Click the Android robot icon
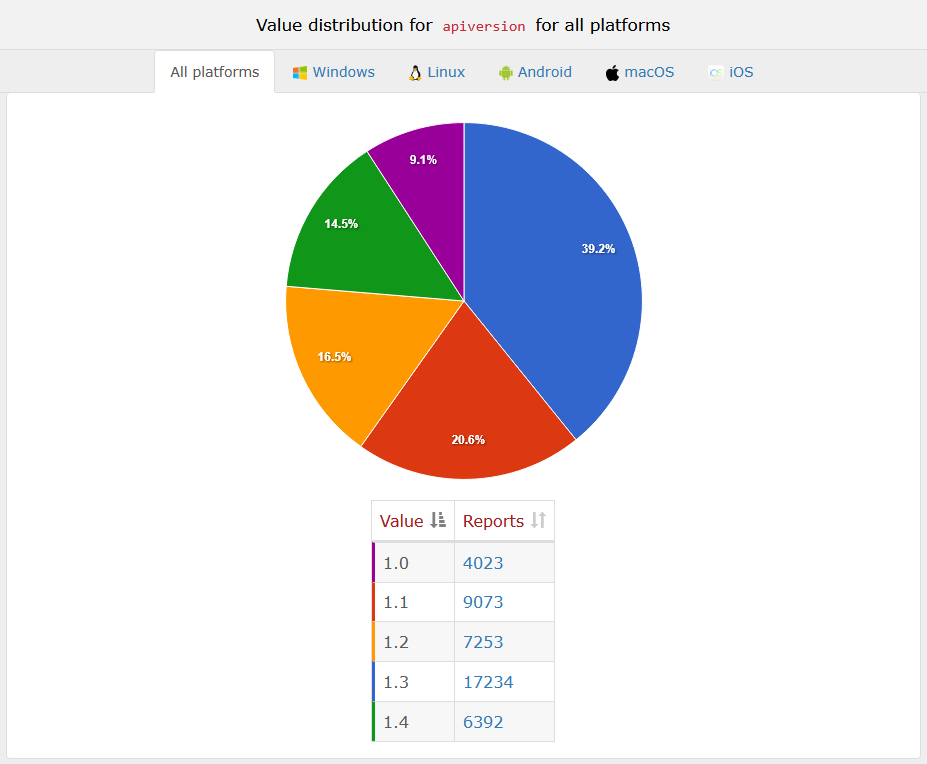Image resolution: width=927 pixels, height=764 pixels. coord(505,73)
